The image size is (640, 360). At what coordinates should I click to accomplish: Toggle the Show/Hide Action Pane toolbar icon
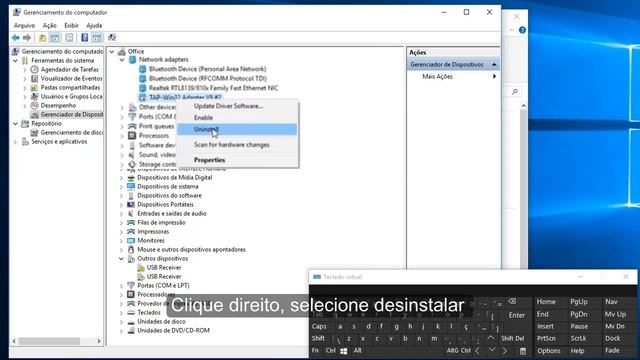97,38
